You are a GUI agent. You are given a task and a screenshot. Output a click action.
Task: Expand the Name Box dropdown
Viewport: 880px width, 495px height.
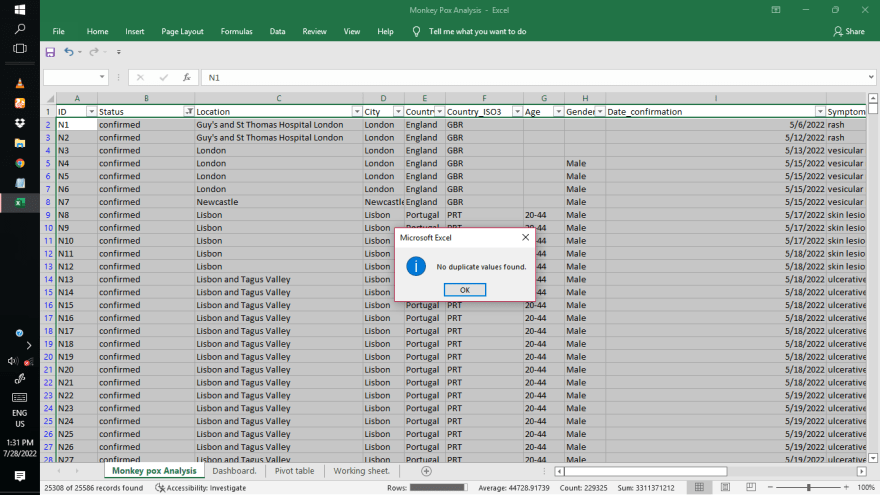click(x=102, y=77)
